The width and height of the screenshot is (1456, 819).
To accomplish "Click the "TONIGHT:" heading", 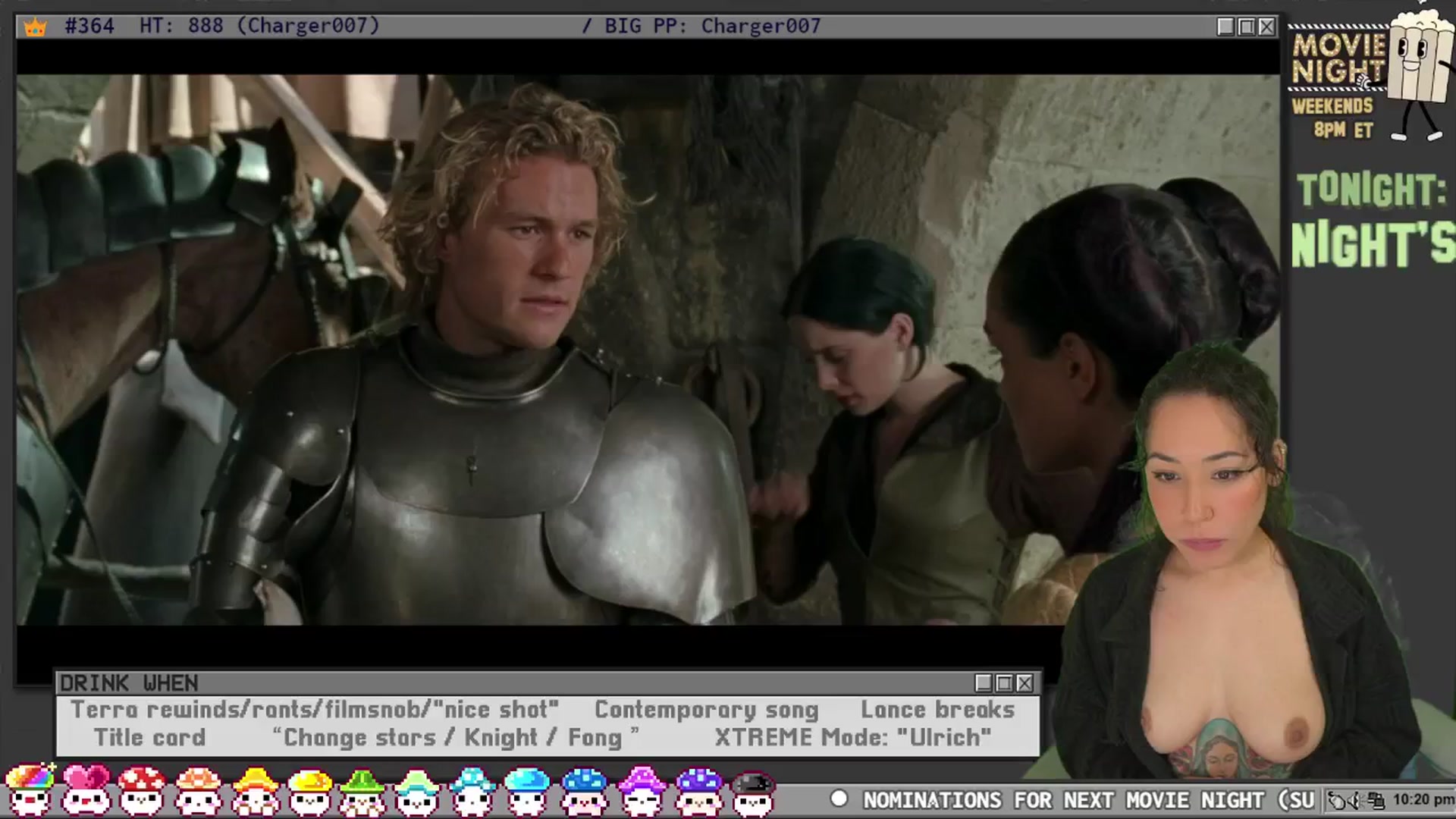I will coord(1371,190).
